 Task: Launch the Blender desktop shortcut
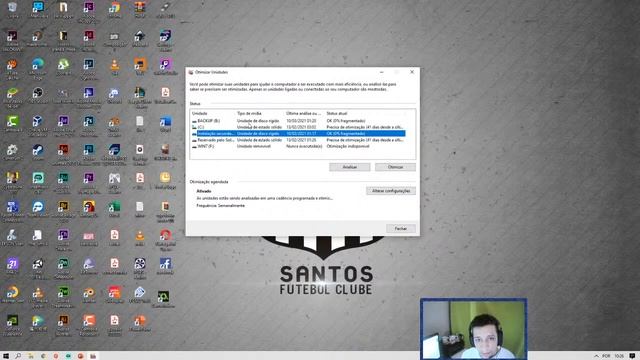click(x=89, y=294)
